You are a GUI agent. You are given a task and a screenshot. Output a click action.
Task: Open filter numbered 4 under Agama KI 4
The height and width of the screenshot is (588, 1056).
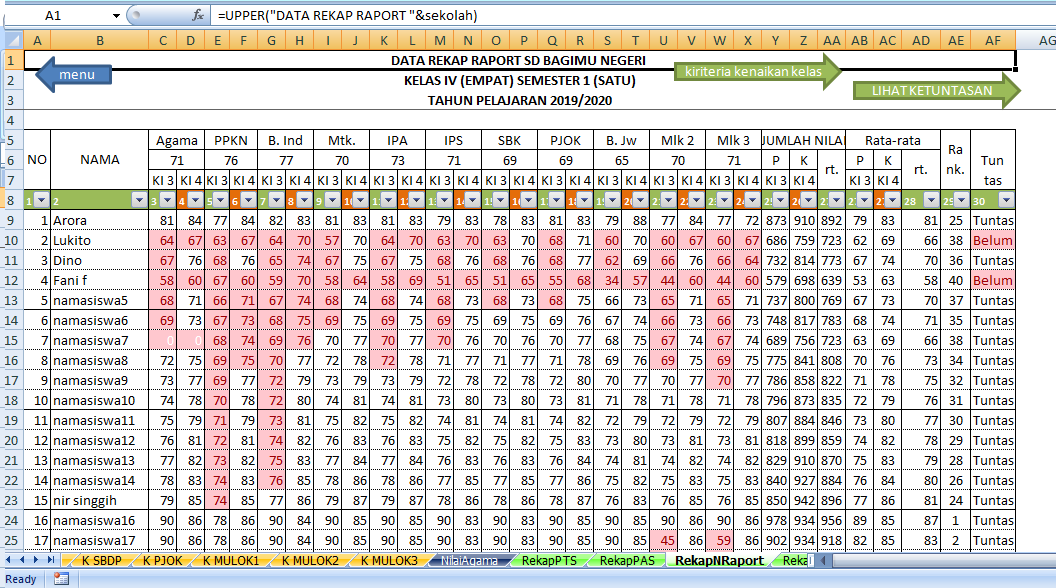pos(195,200)
